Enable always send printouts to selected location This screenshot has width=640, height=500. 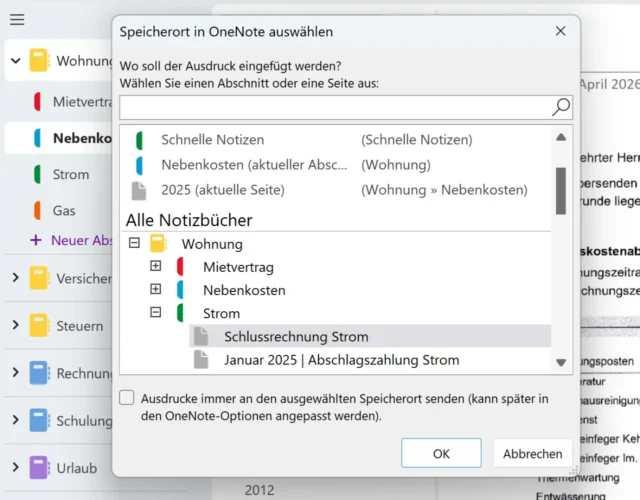(127, 398)
